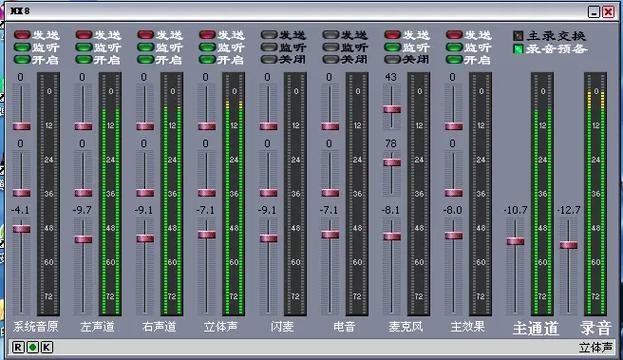Image resolution: width=623 pixels, height=360 pixels.
Task: Enable 发送 on the 闪麦 channel
Action: coord(269,35)
